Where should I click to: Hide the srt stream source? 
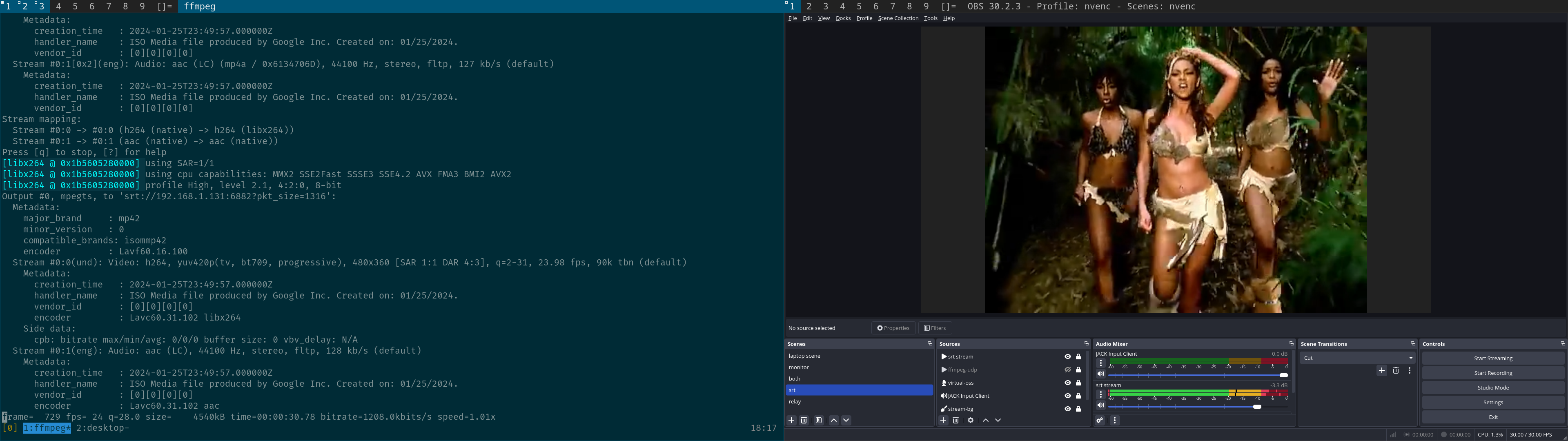[1067, 357]
